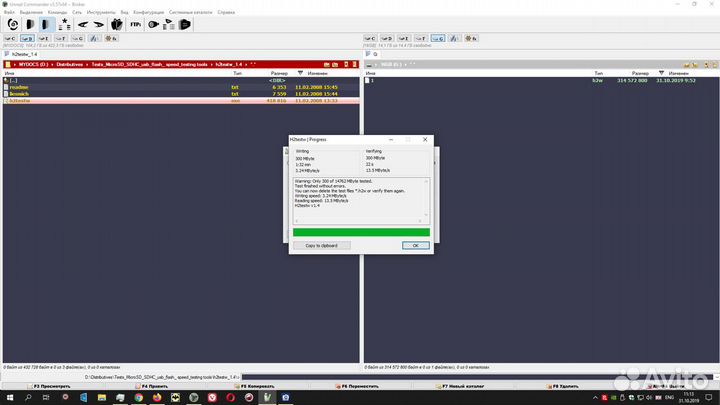720x405 pixels.
Task: Click the Copy to clipboard button
Action: point(321,245)
